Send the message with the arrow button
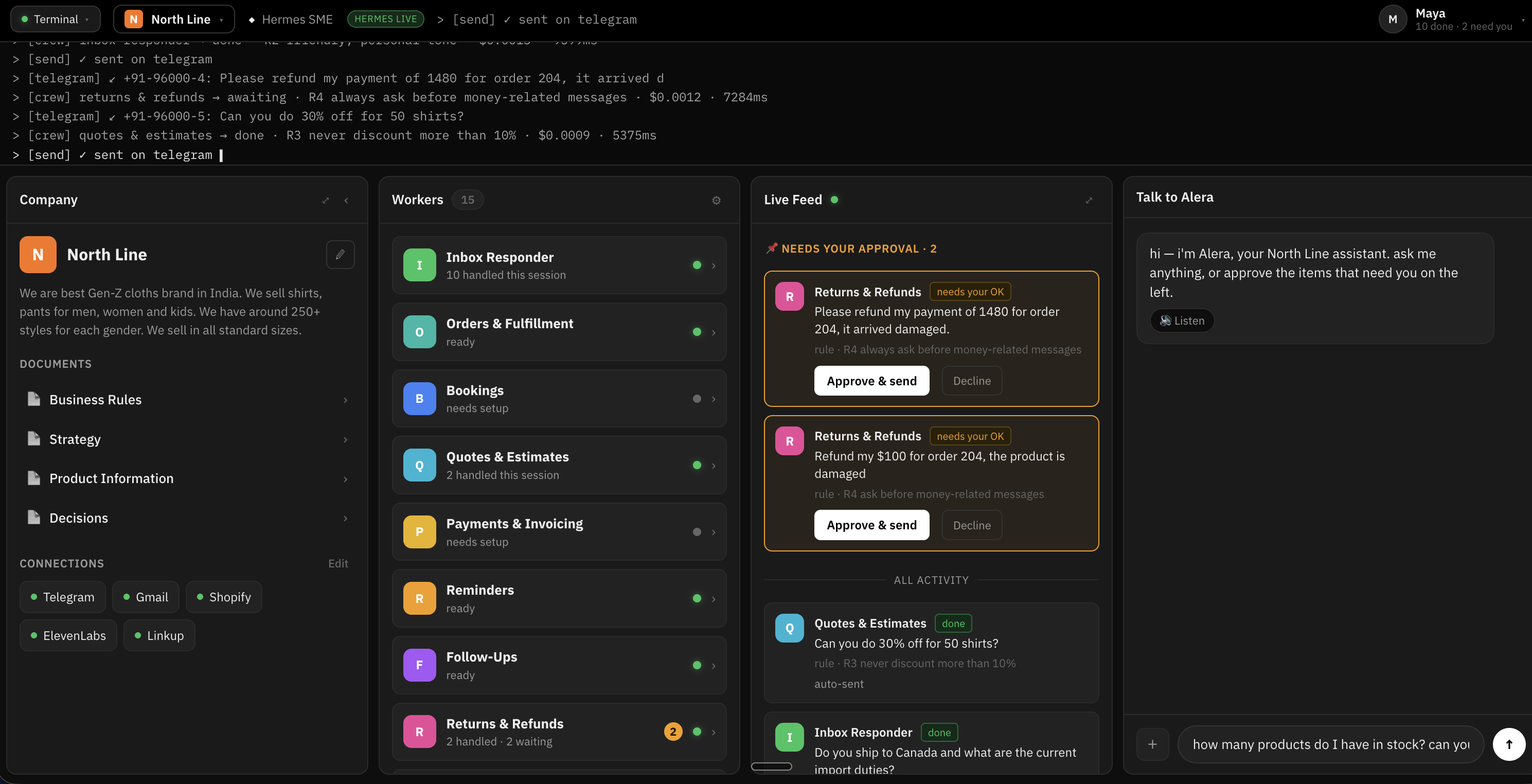This screenshot has height=784, width=1532. point(1509,745)
